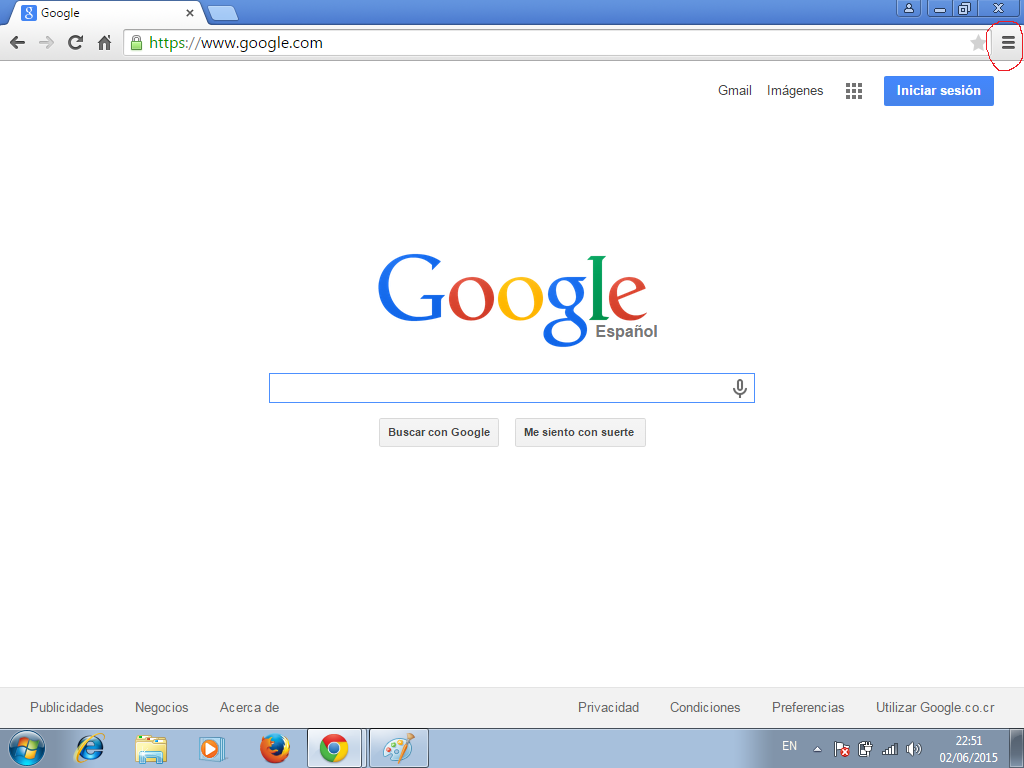Navigate back using the back arrow
This screenshot has height=768, width=1024.
[17, 43]
